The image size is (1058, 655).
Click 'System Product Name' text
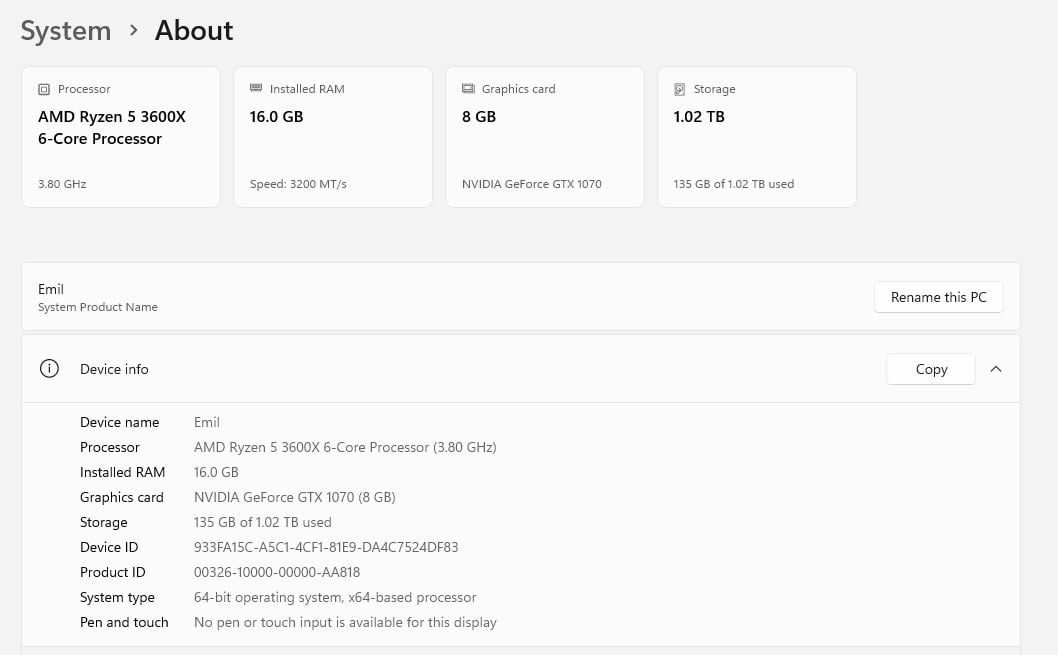click(x=98, y=307)
